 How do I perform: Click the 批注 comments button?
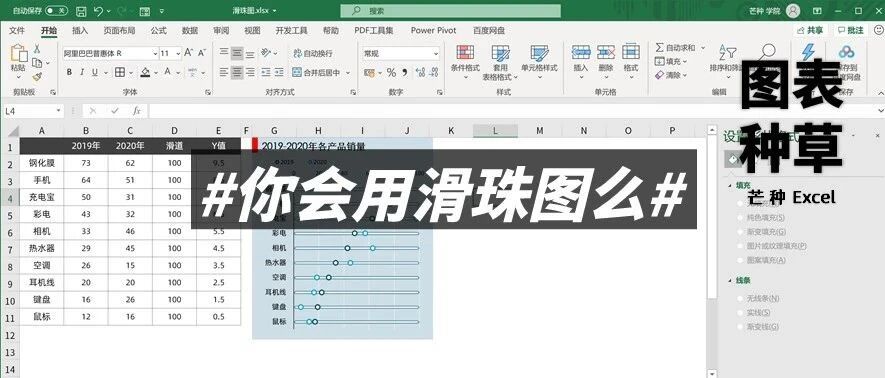(851, 30)
